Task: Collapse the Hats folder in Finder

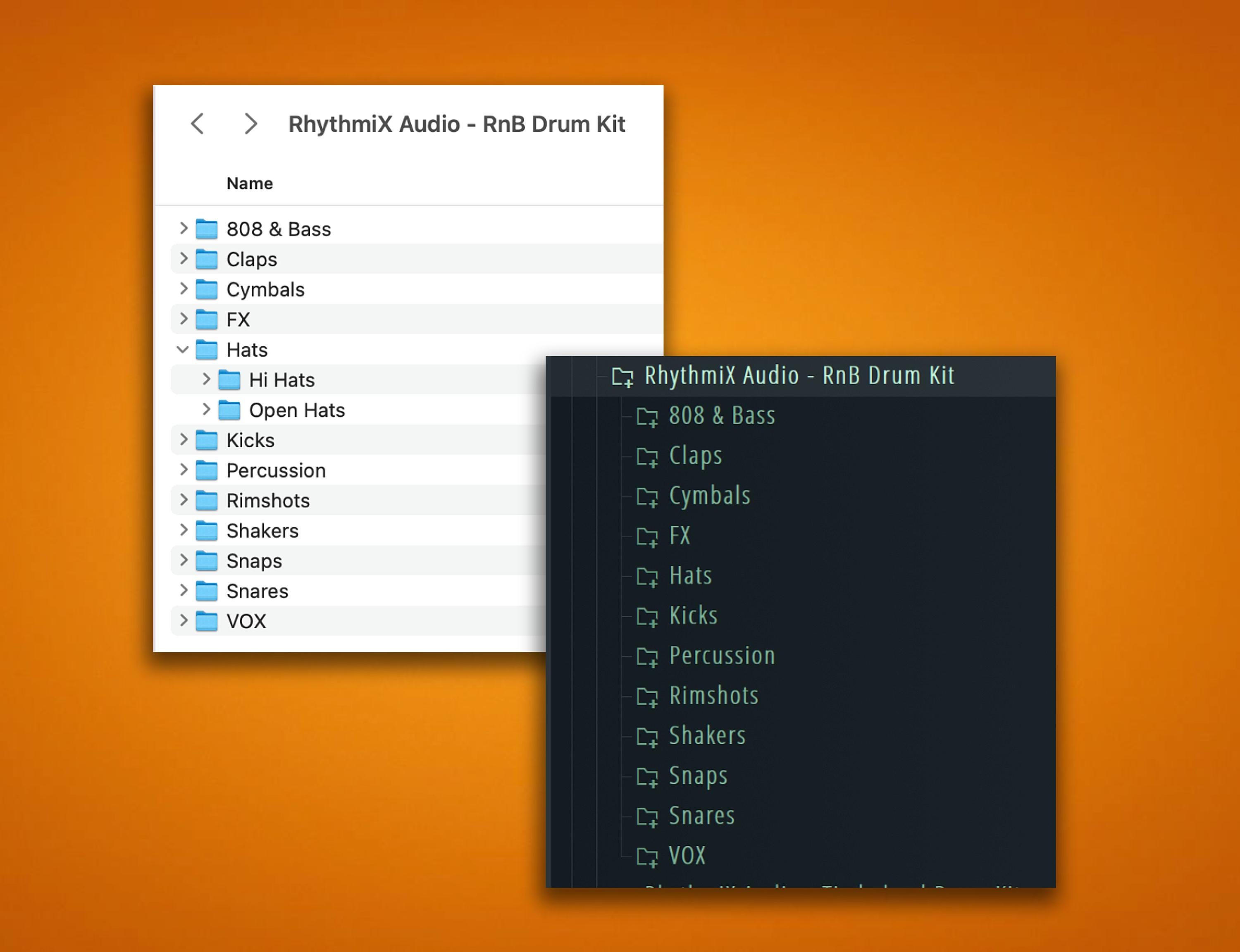Action: [x=182, y=350]
